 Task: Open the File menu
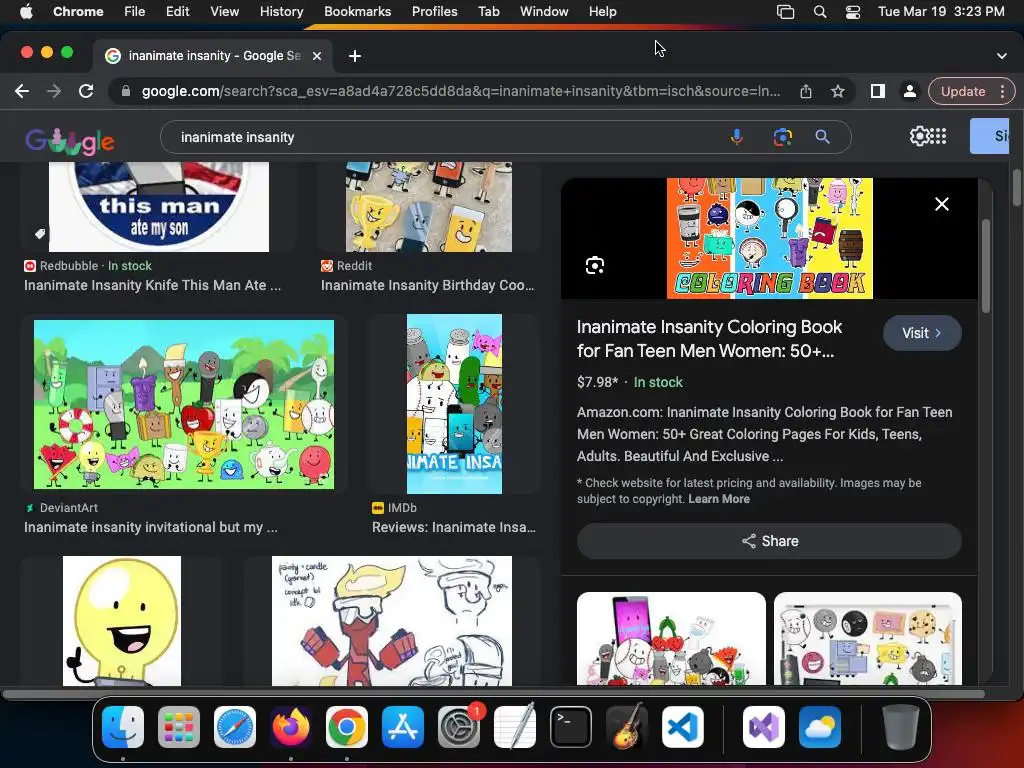[135, 12]
